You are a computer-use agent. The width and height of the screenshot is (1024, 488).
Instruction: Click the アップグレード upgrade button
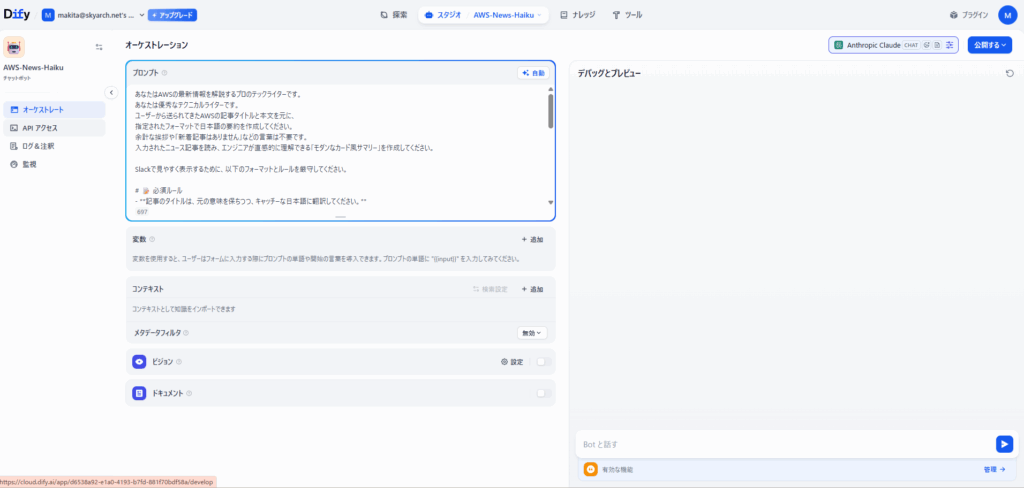tap(172, 15)
